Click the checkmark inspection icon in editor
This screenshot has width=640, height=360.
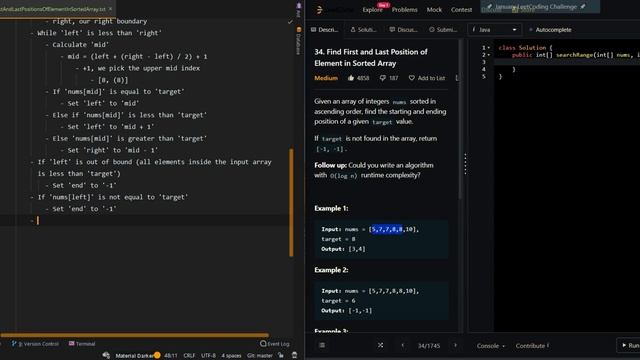tap(290, 22)
